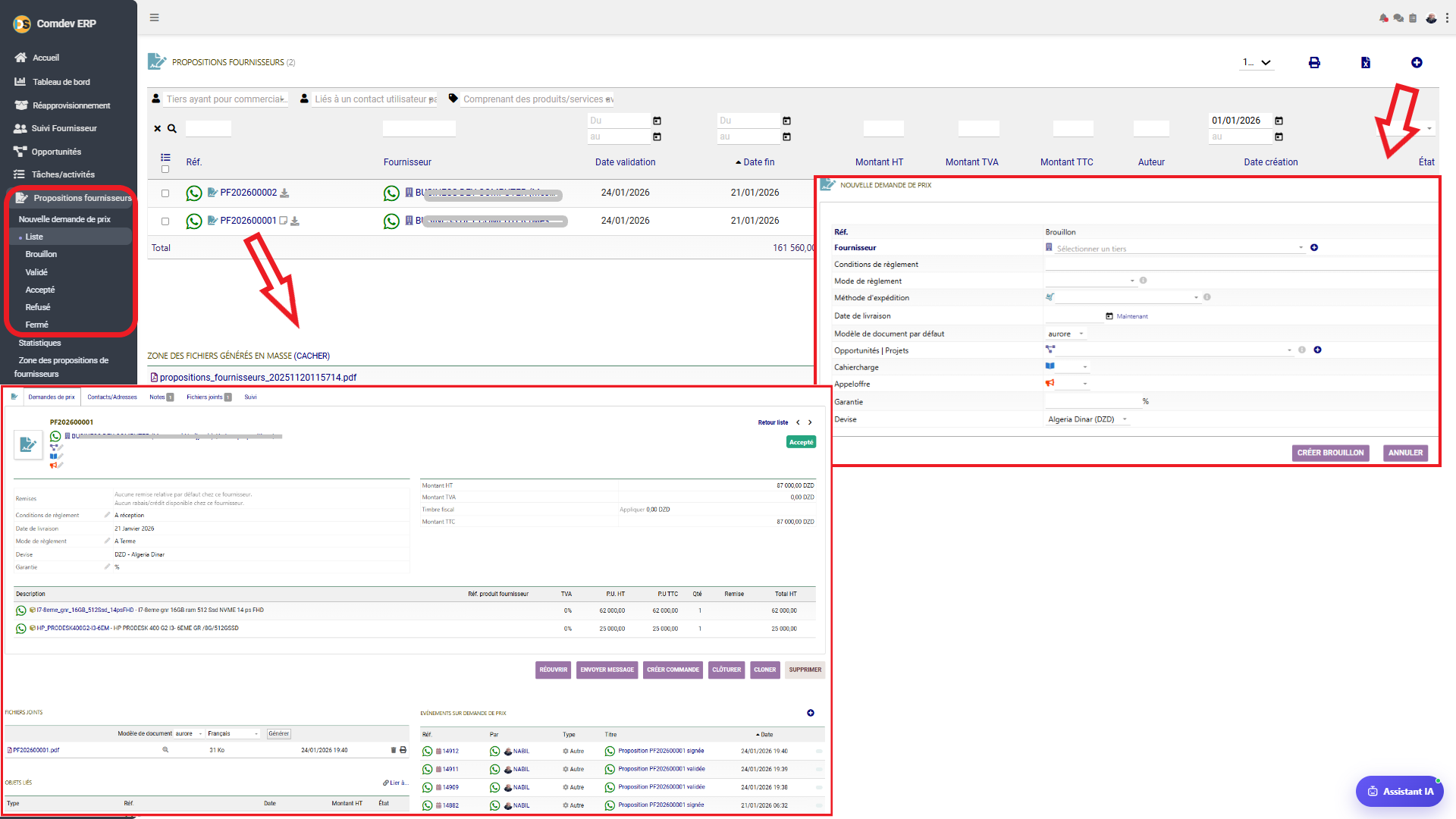Open Accepté in sidebar menu
Screen dimensions: 1456x819
[40, 290]
